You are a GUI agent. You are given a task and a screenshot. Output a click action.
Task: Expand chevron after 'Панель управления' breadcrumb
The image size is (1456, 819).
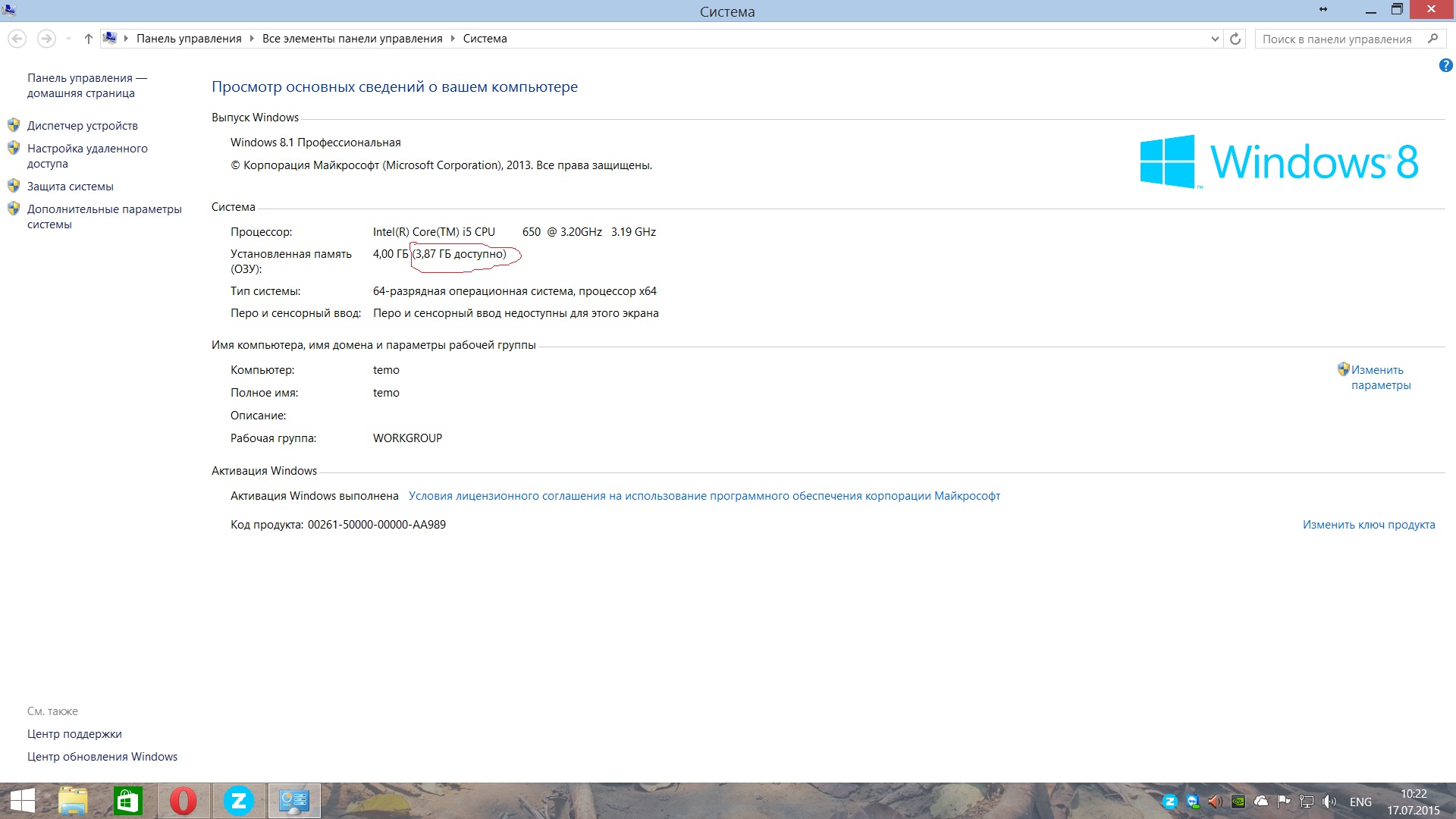coord(252,39)
